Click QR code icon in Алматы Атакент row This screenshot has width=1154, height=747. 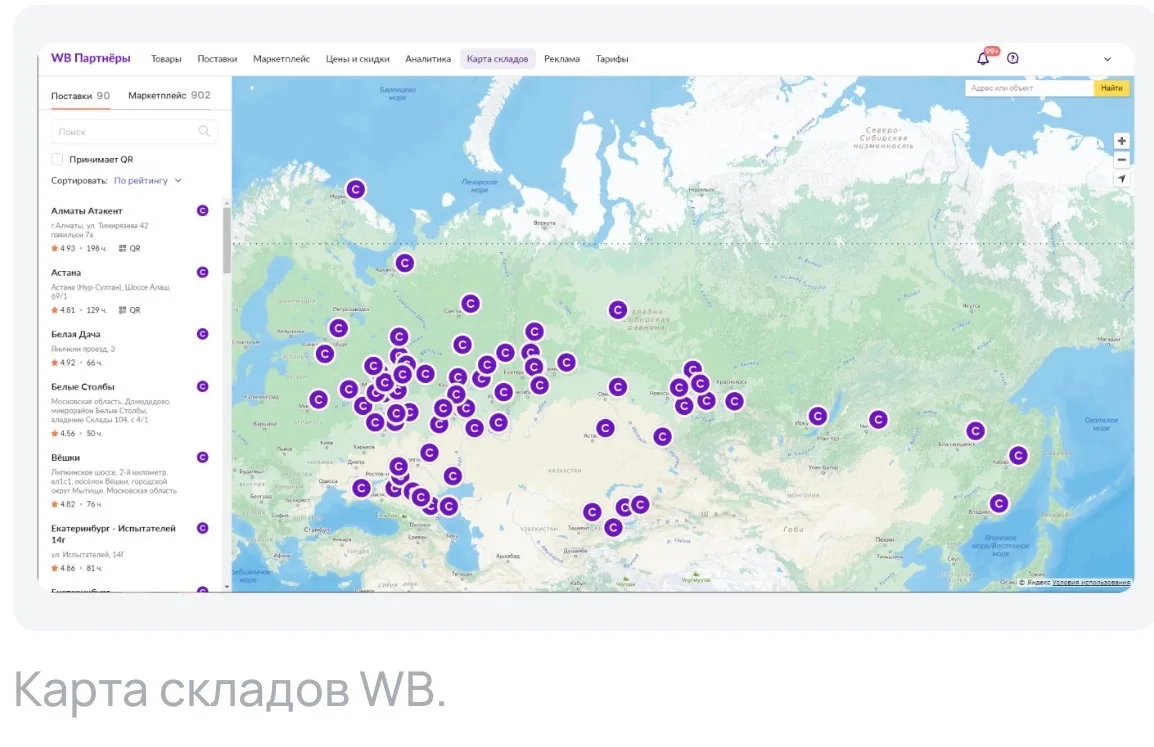[122, 248]
